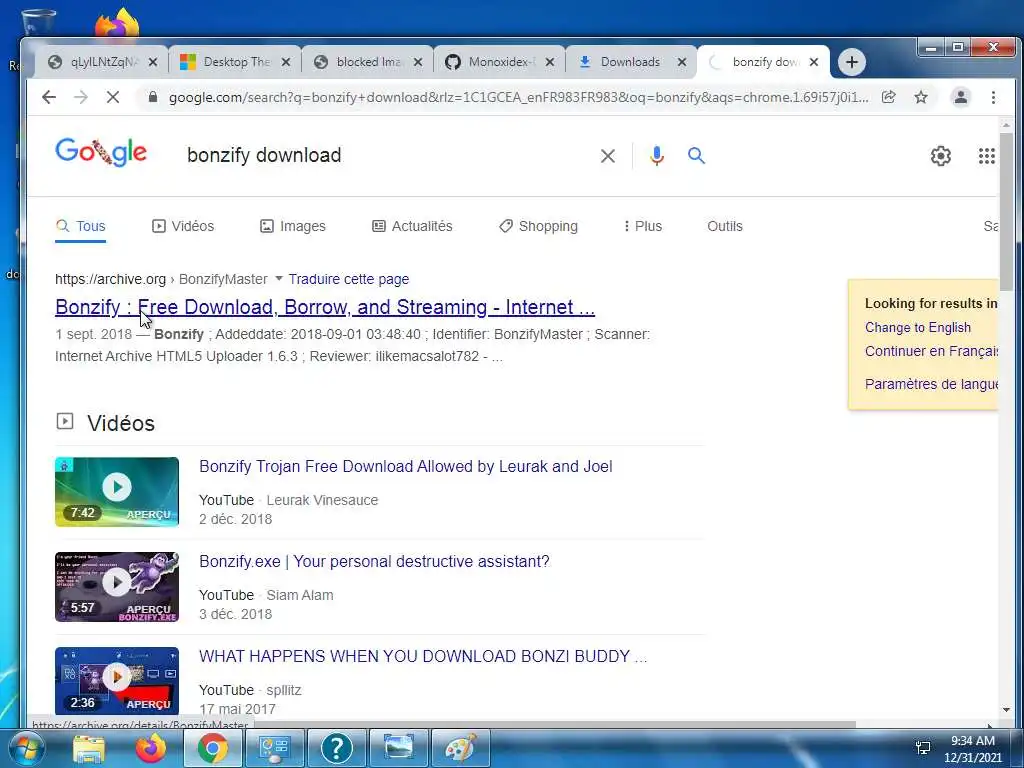Click the padlock icon in address bar
1024x768 pixels.
153,97
